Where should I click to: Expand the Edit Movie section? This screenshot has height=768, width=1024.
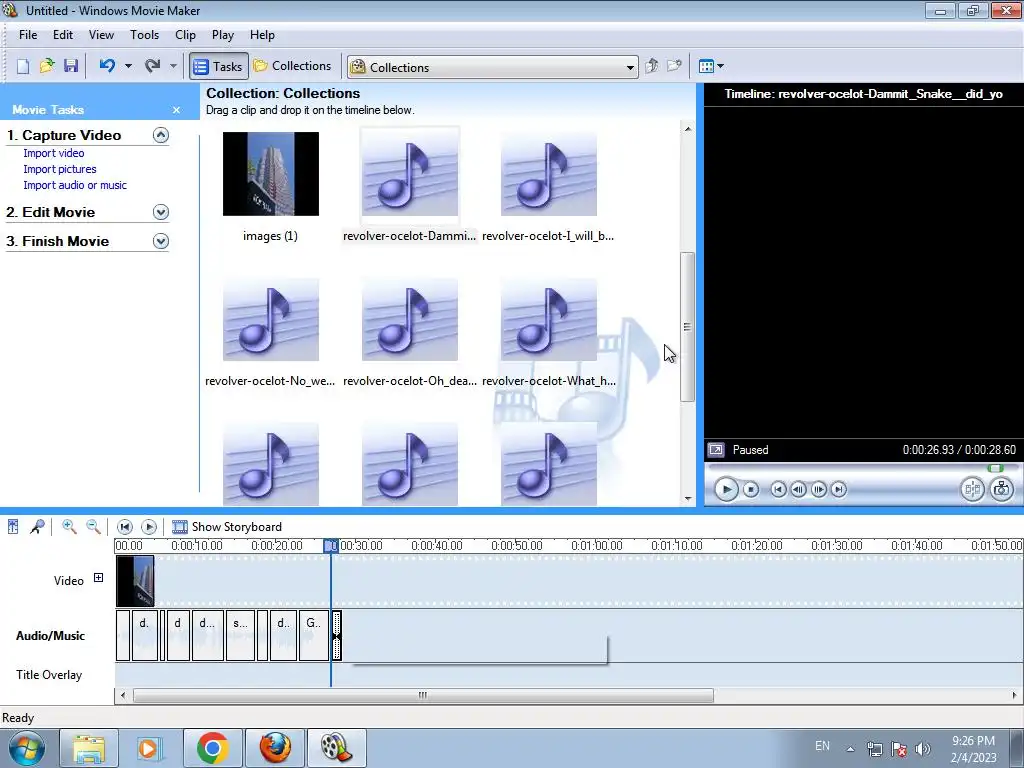(161, 212)
